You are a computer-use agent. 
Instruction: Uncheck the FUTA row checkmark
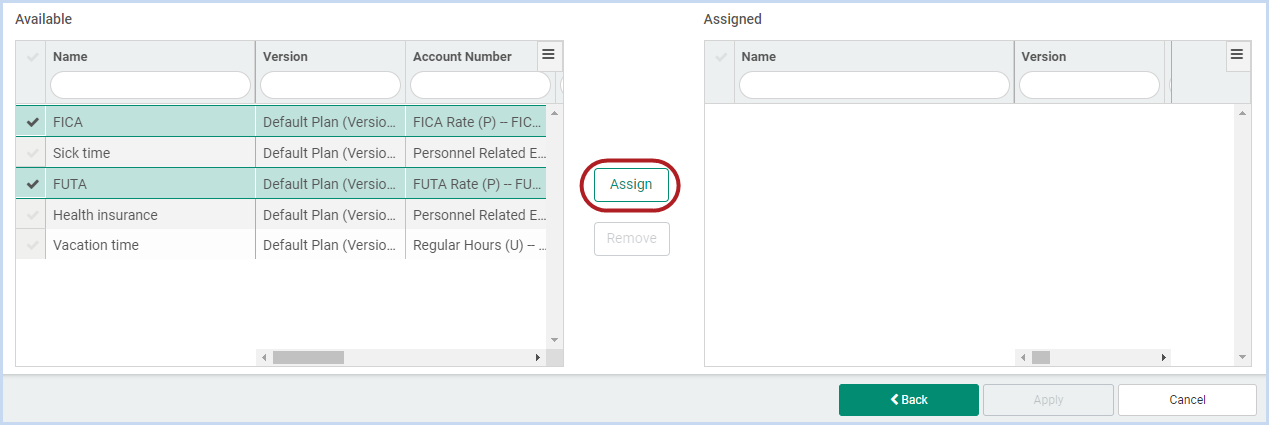coord(32,184)
